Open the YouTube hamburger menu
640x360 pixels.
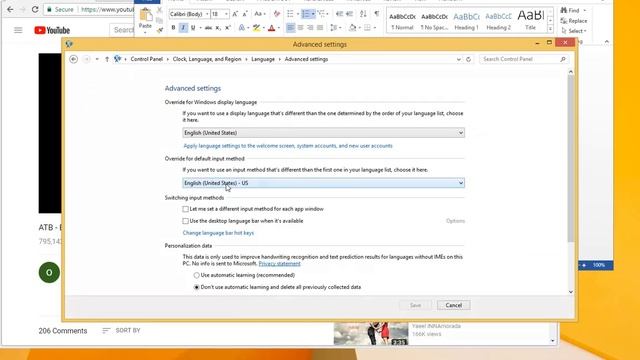click(18, 30)
